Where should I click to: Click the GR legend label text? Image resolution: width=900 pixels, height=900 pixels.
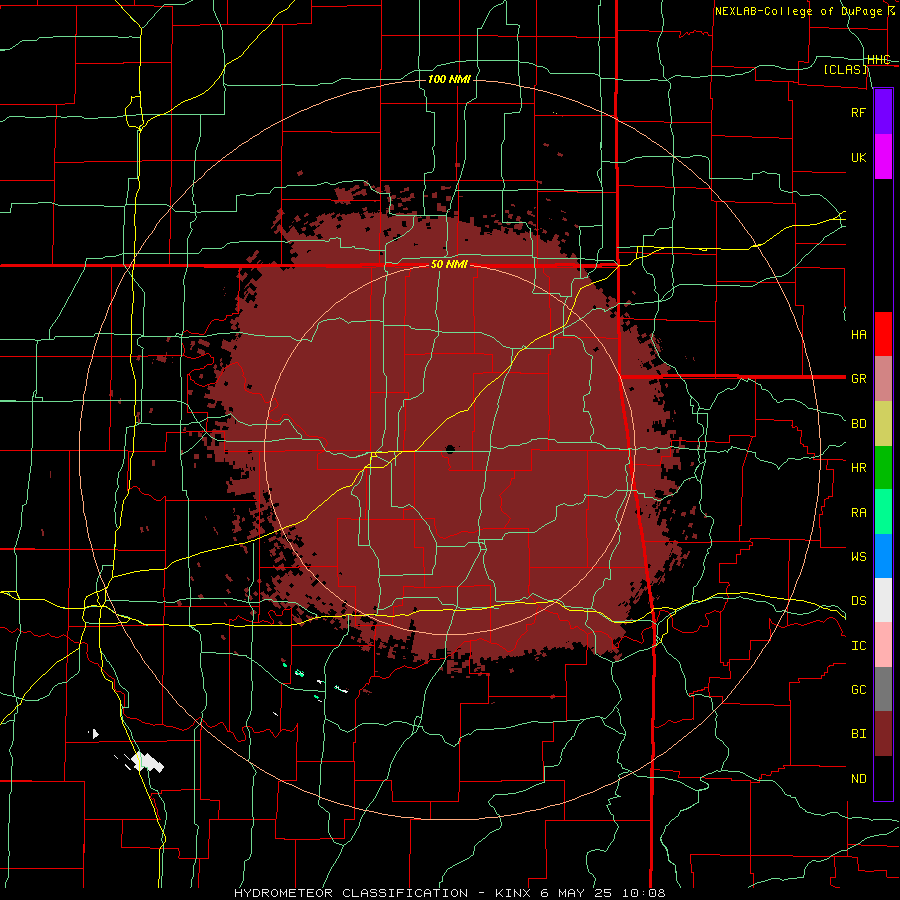[858, 379]
